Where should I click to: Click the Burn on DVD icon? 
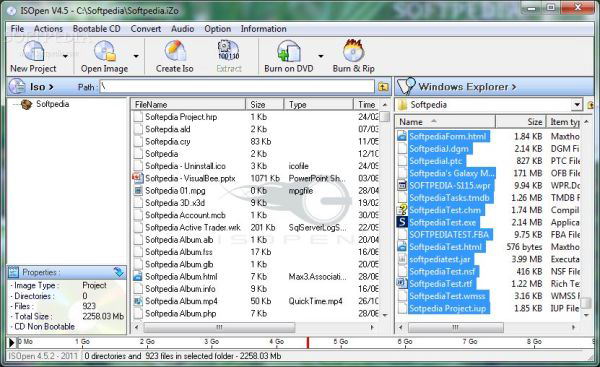(x=289, y=51)
